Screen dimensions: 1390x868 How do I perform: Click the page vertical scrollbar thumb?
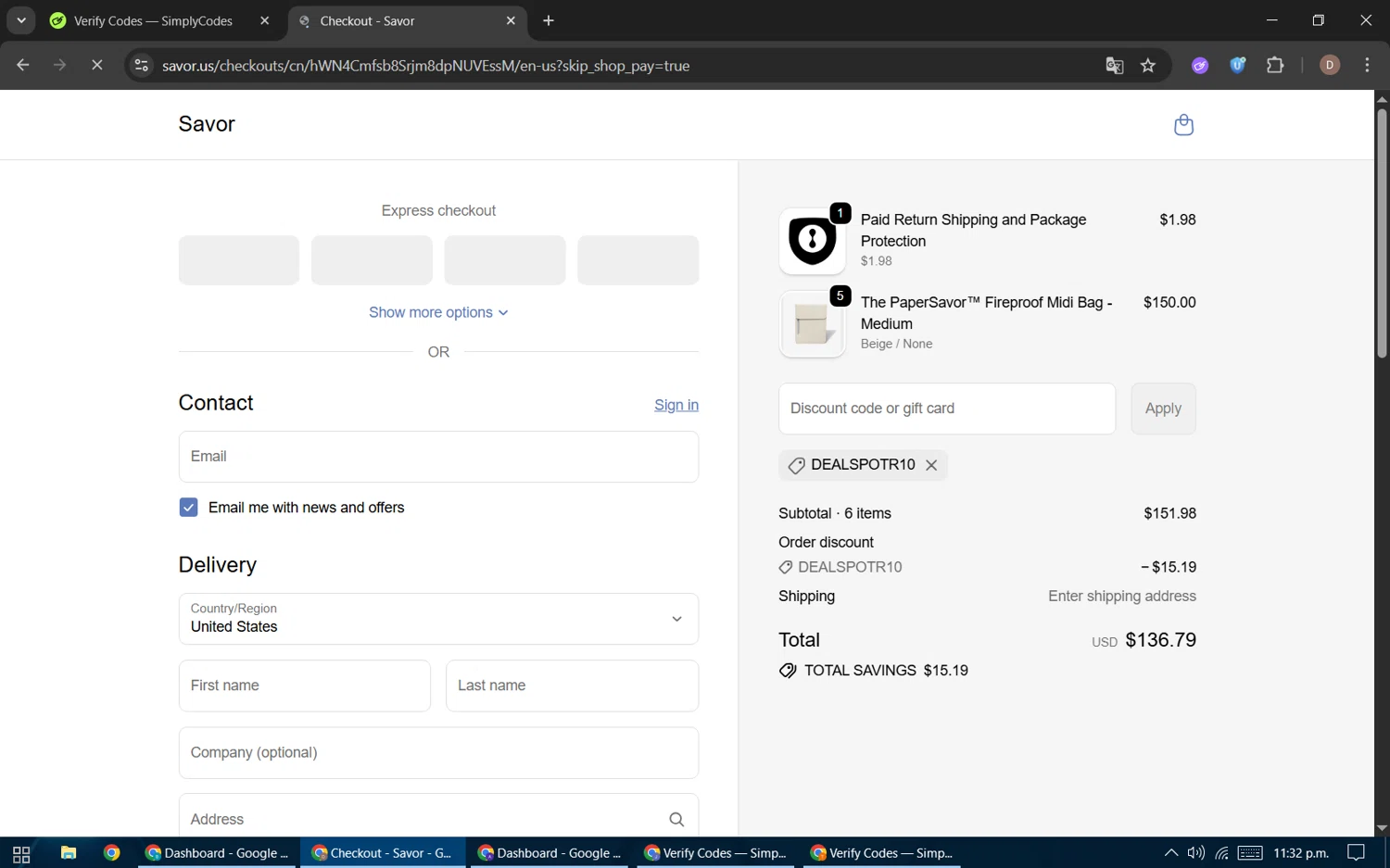(1382, 232)
